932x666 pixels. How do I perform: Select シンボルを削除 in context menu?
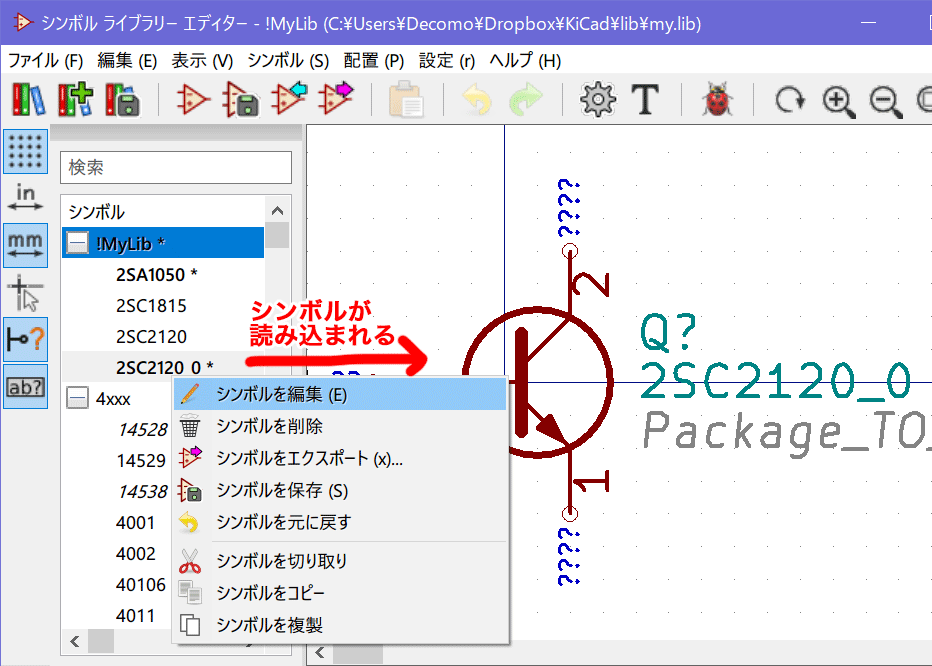[x=269, y=426]
